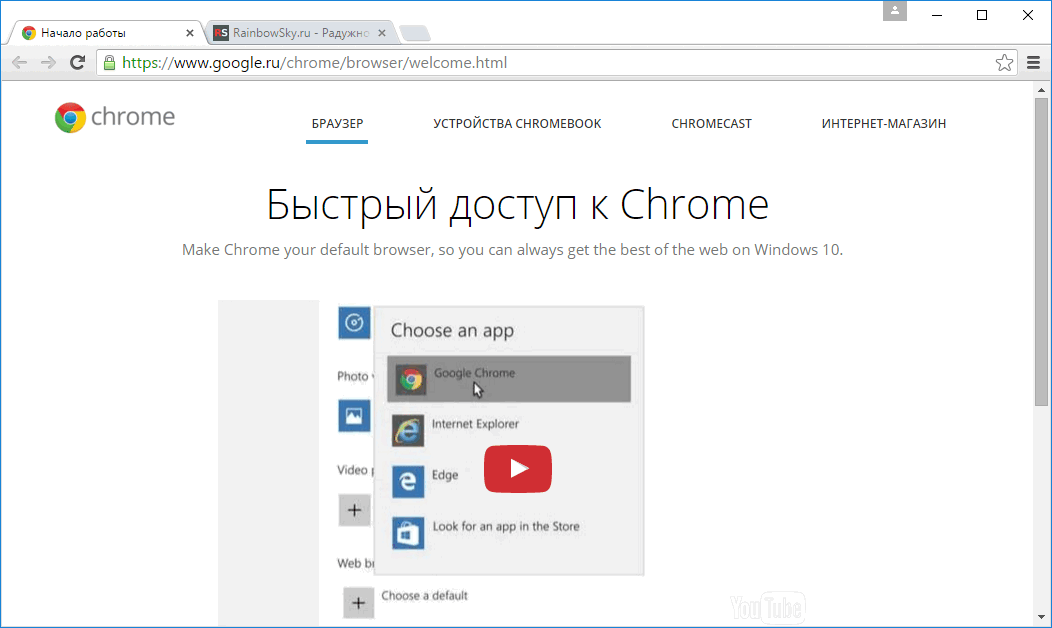Maximize the Chrome window
1052x628 pixels.
982,15
